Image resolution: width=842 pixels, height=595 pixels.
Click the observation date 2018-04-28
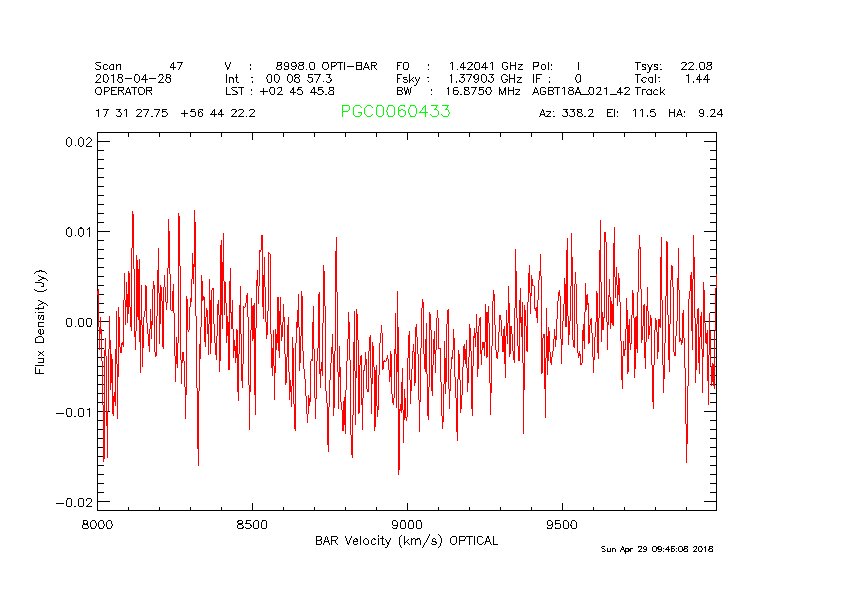(133, 78)
